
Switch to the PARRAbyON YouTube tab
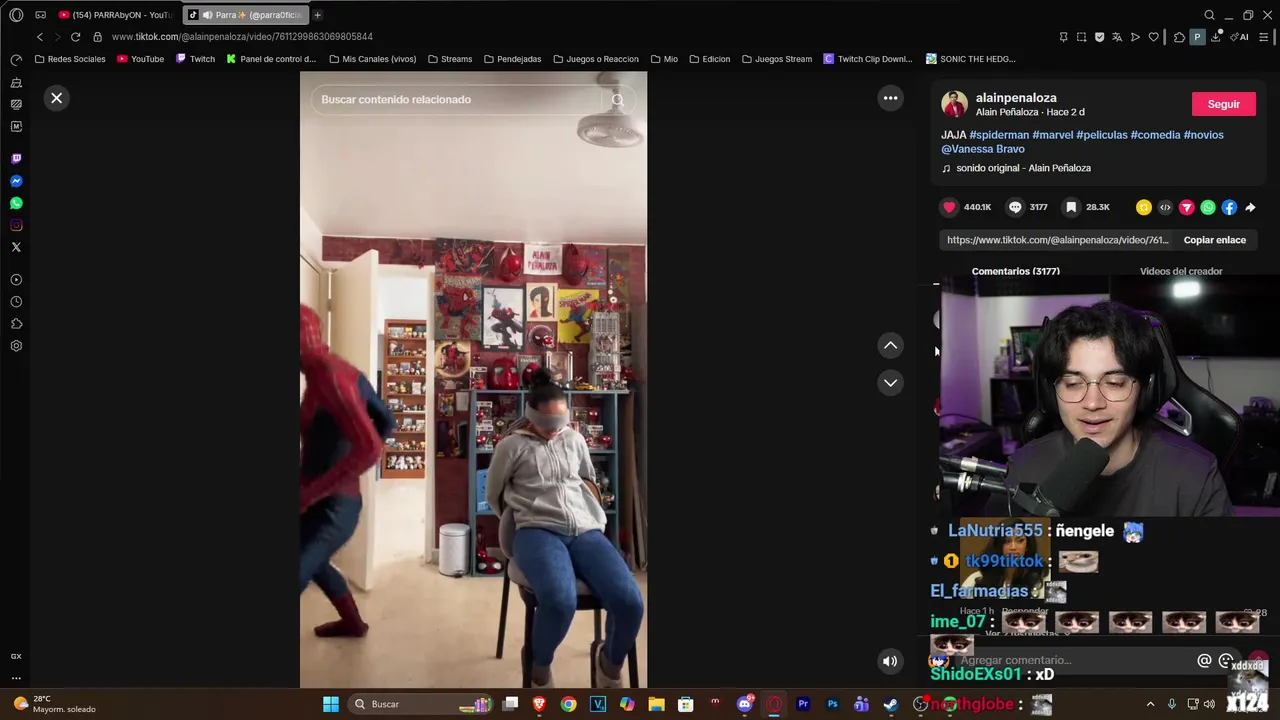(115, 15)
